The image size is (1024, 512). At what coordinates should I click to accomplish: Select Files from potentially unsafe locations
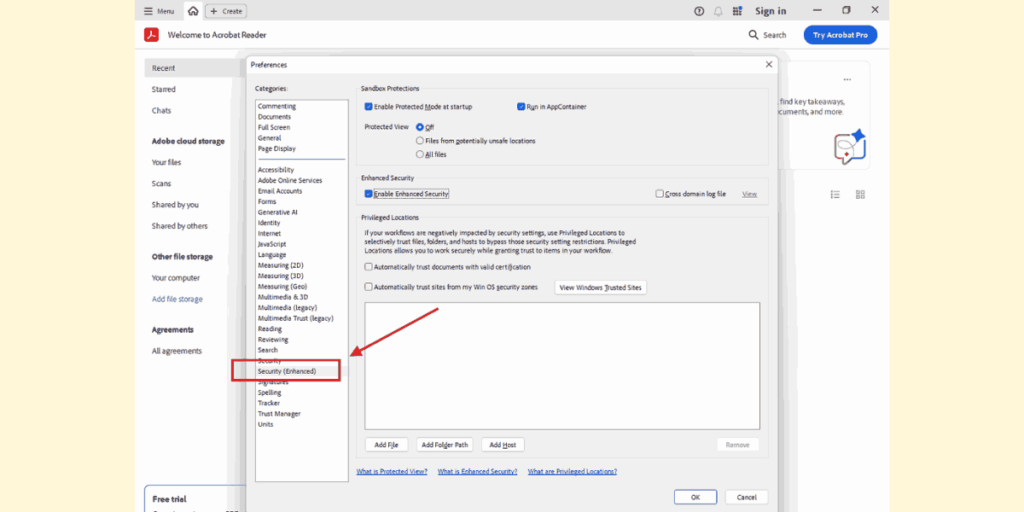pos(420,140)
